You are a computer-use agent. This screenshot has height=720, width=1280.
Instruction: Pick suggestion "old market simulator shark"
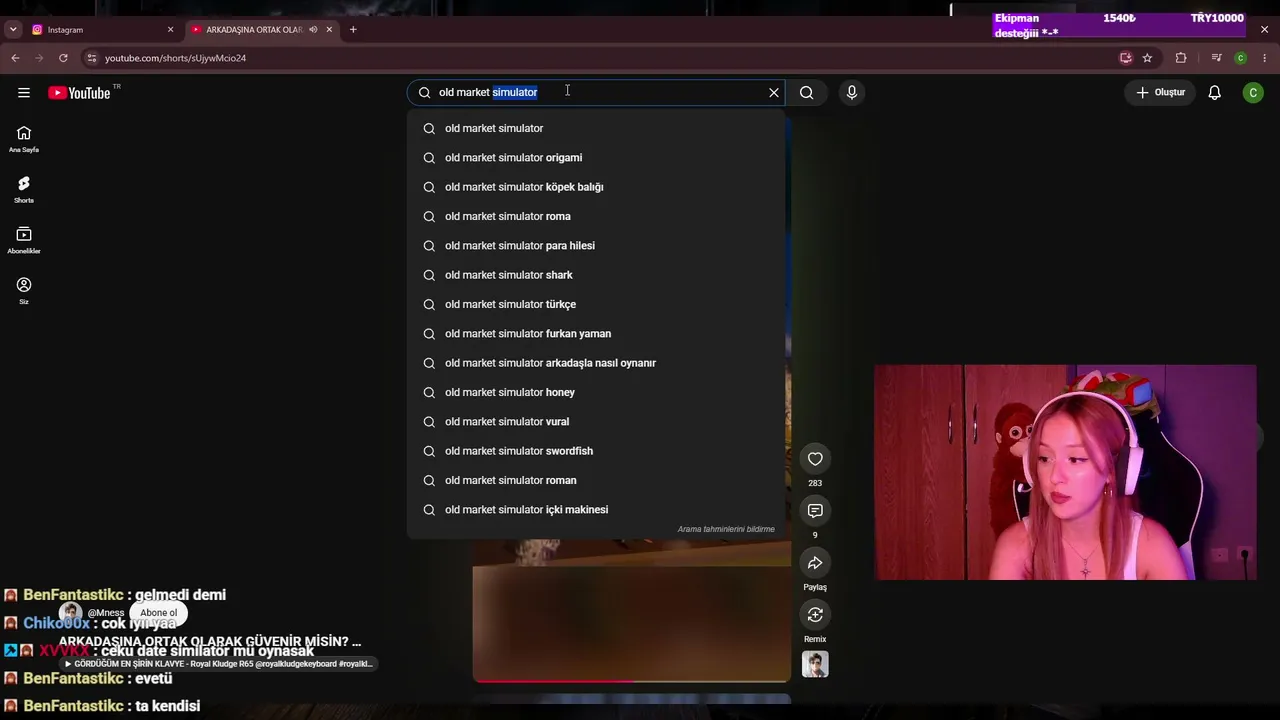[596, 275]
